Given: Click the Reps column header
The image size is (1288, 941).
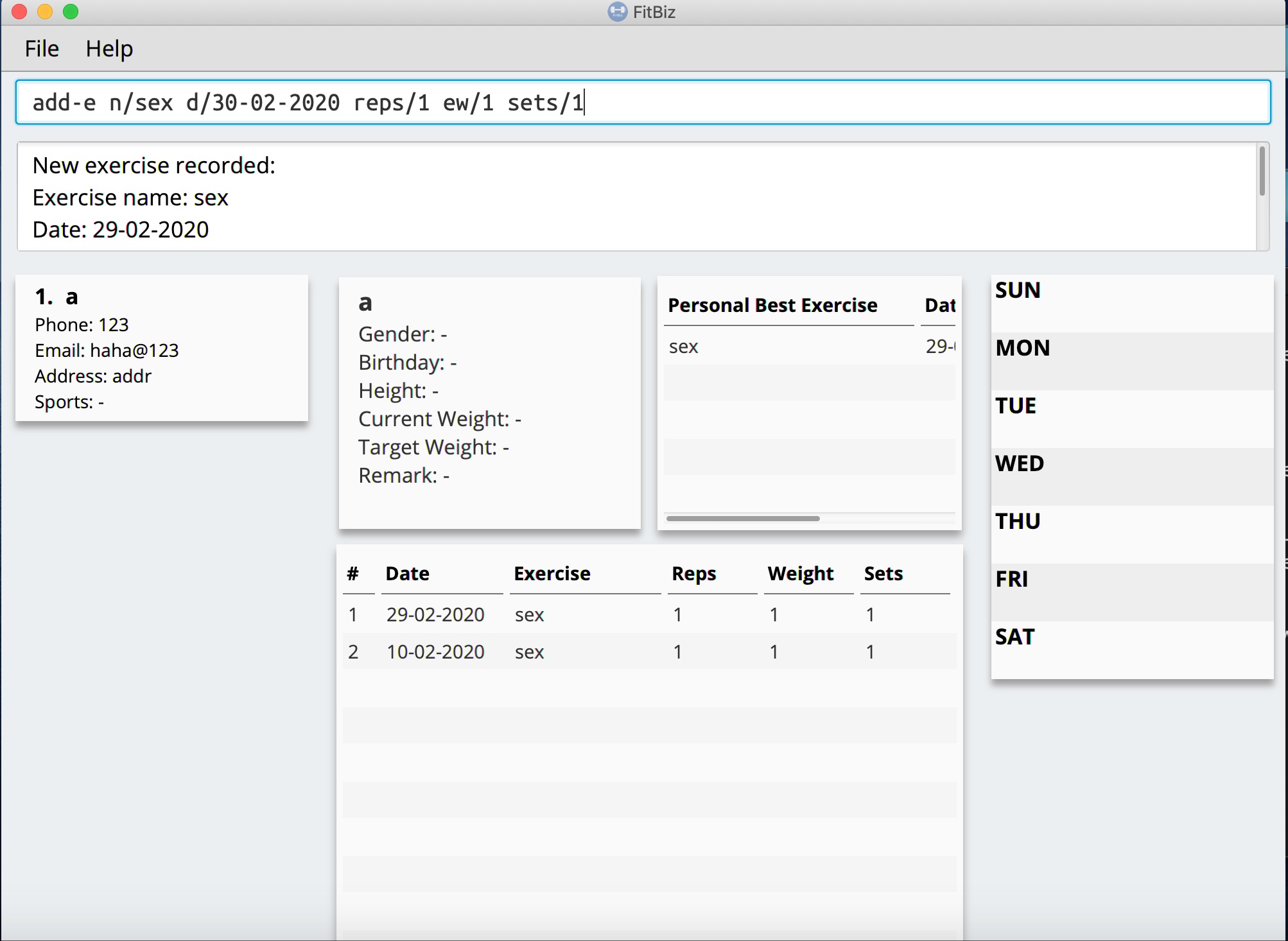Looking at the screenshot, I should pyautogui.click(x=693, y=573).
